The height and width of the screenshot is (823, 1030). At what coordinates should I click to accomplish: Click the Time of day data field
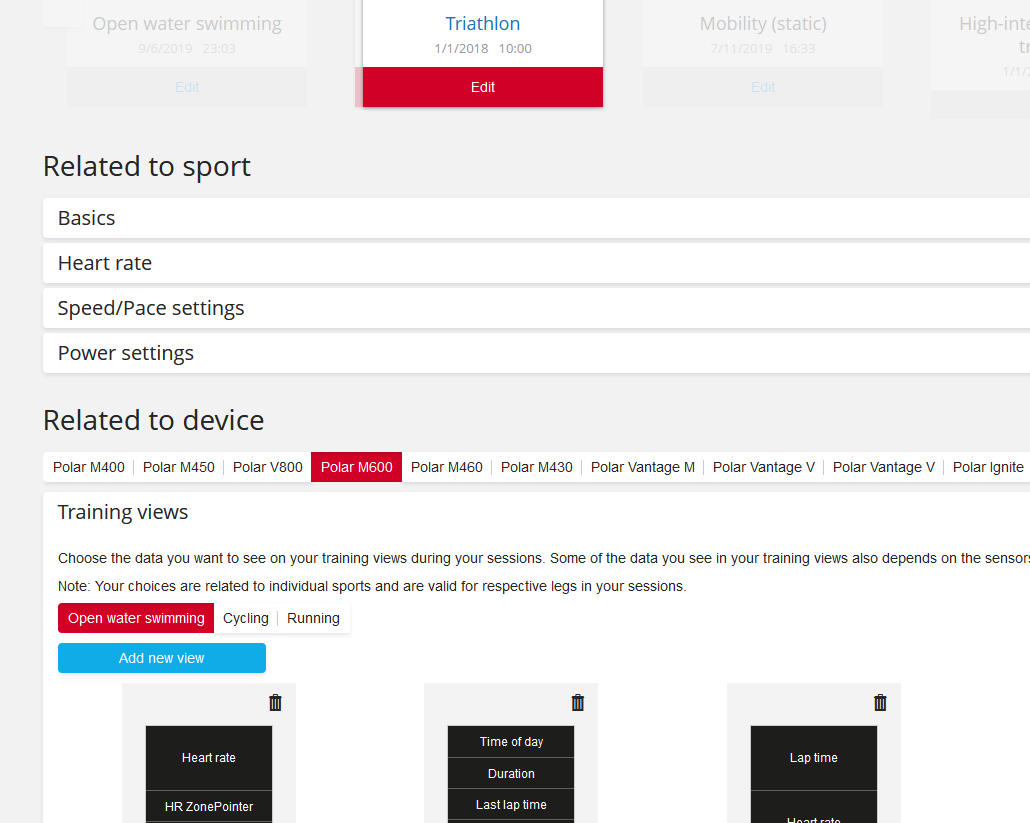(x=511, y=741)
